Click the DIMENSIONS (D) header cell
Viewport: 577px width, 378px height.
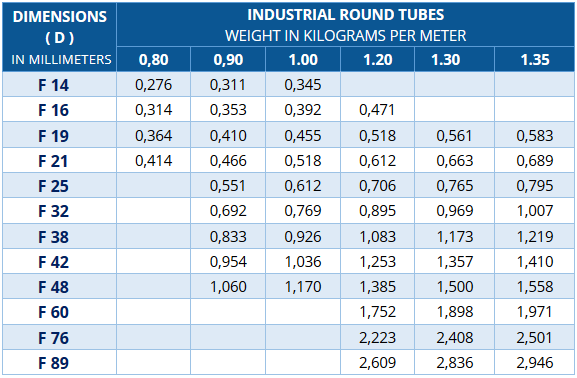pyautogui.click(x=60, y=37)
